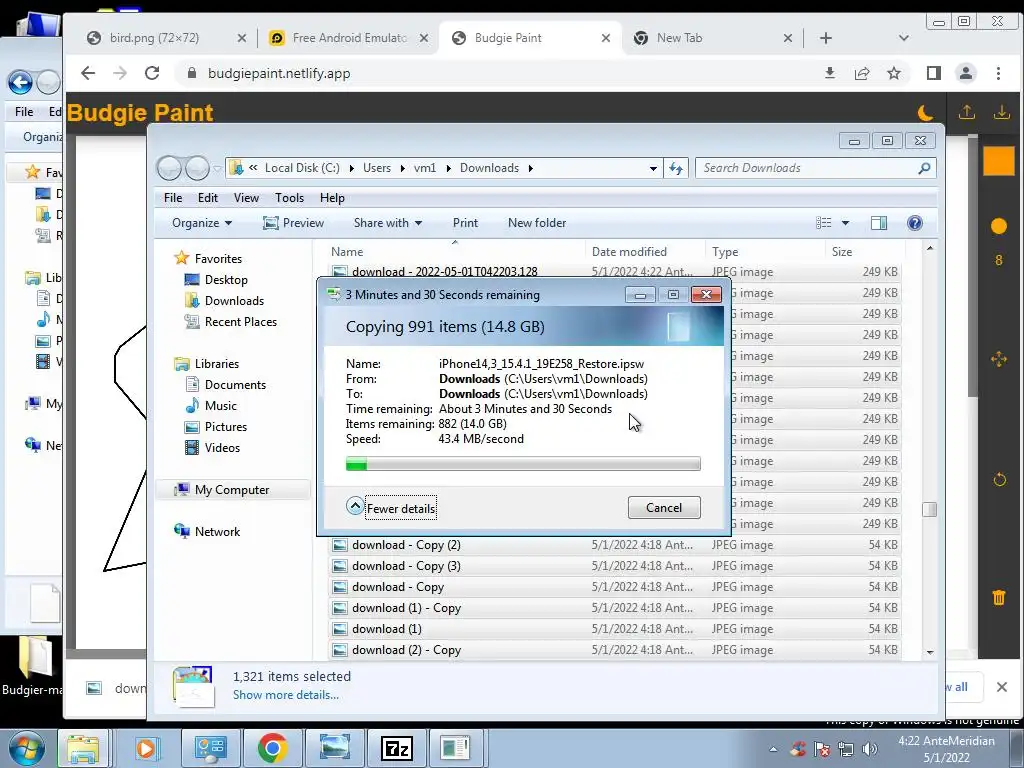Screen dimensions: 1024x768
Task: Toggle the preview pane icon
Action: [x=879, y=223]
